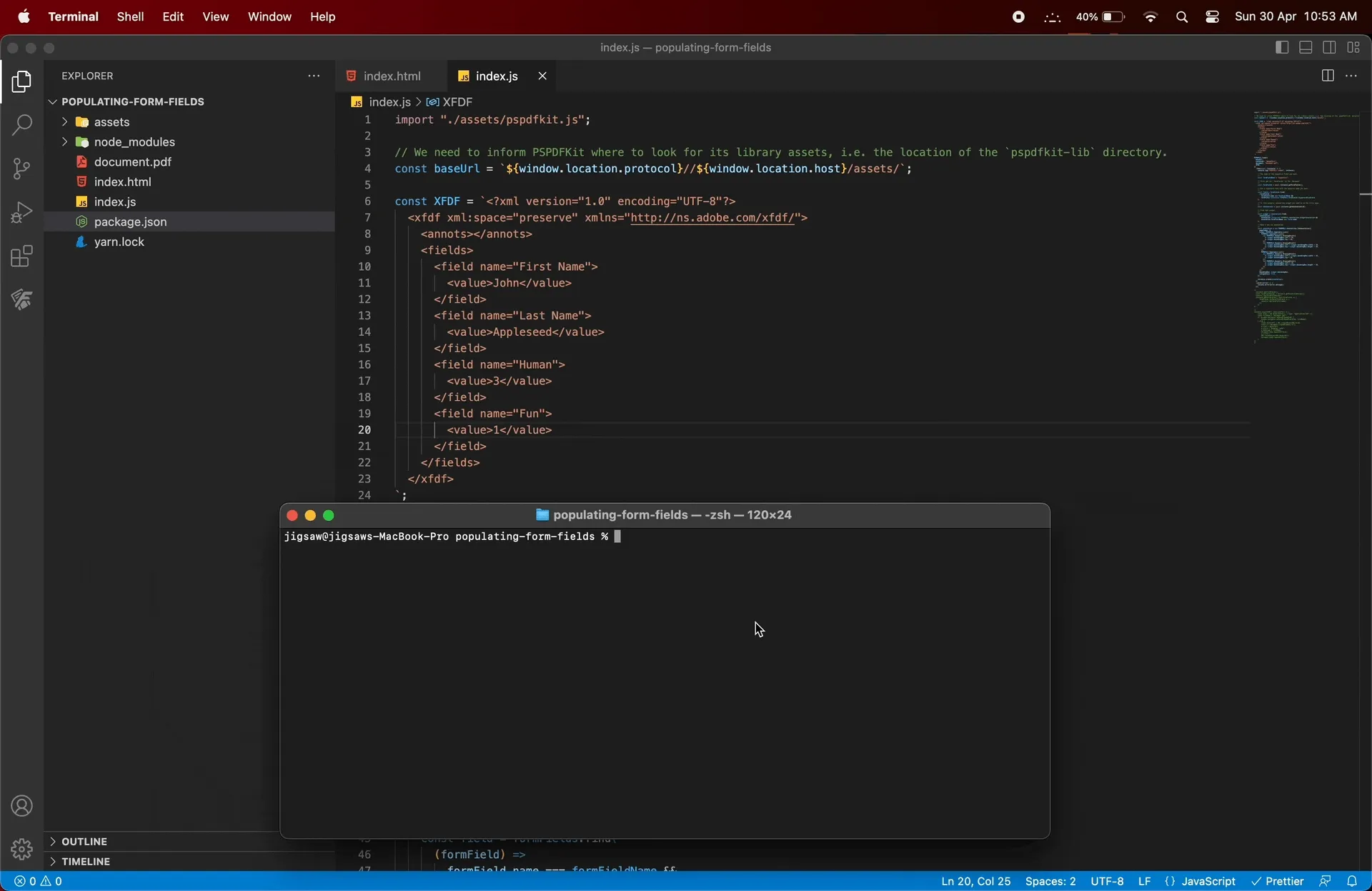Open the xfdf namespace URL link
The image size is (1372, 891).
coord(712,218)
